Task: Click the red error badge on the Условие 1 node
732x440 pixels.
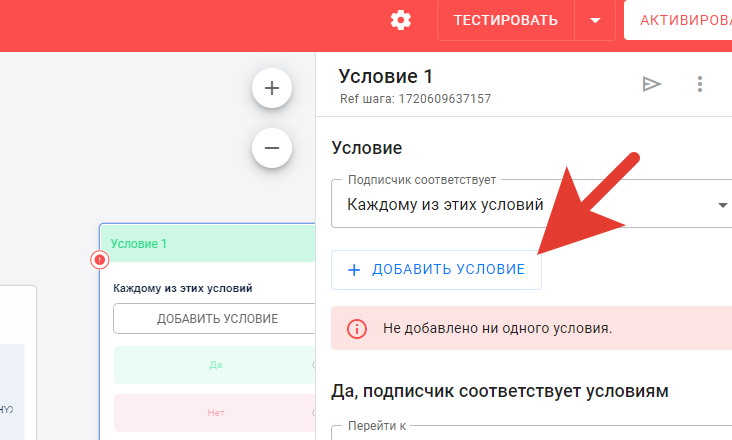Action: pos(99,259)
